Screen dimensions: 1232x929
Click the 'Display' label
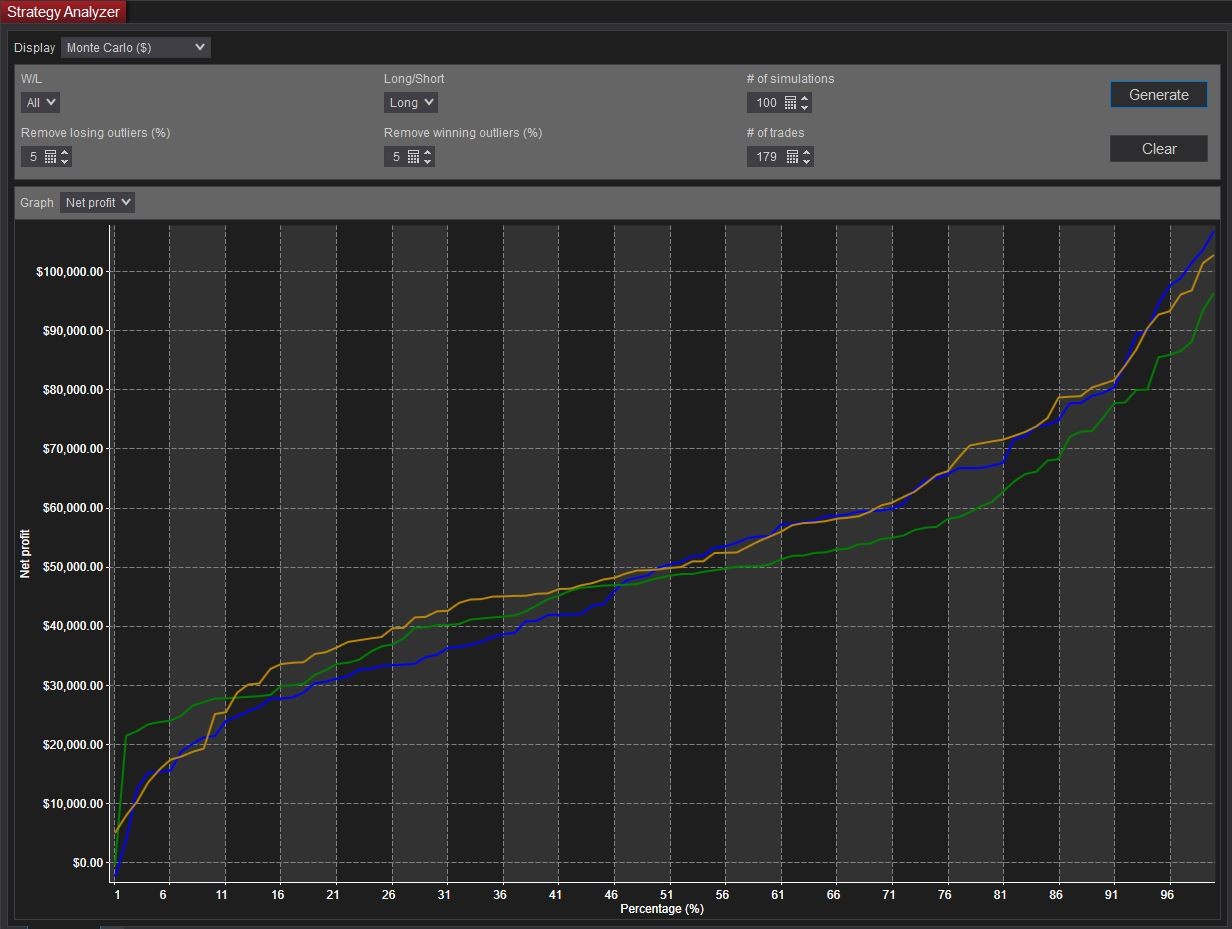point(35,48)
